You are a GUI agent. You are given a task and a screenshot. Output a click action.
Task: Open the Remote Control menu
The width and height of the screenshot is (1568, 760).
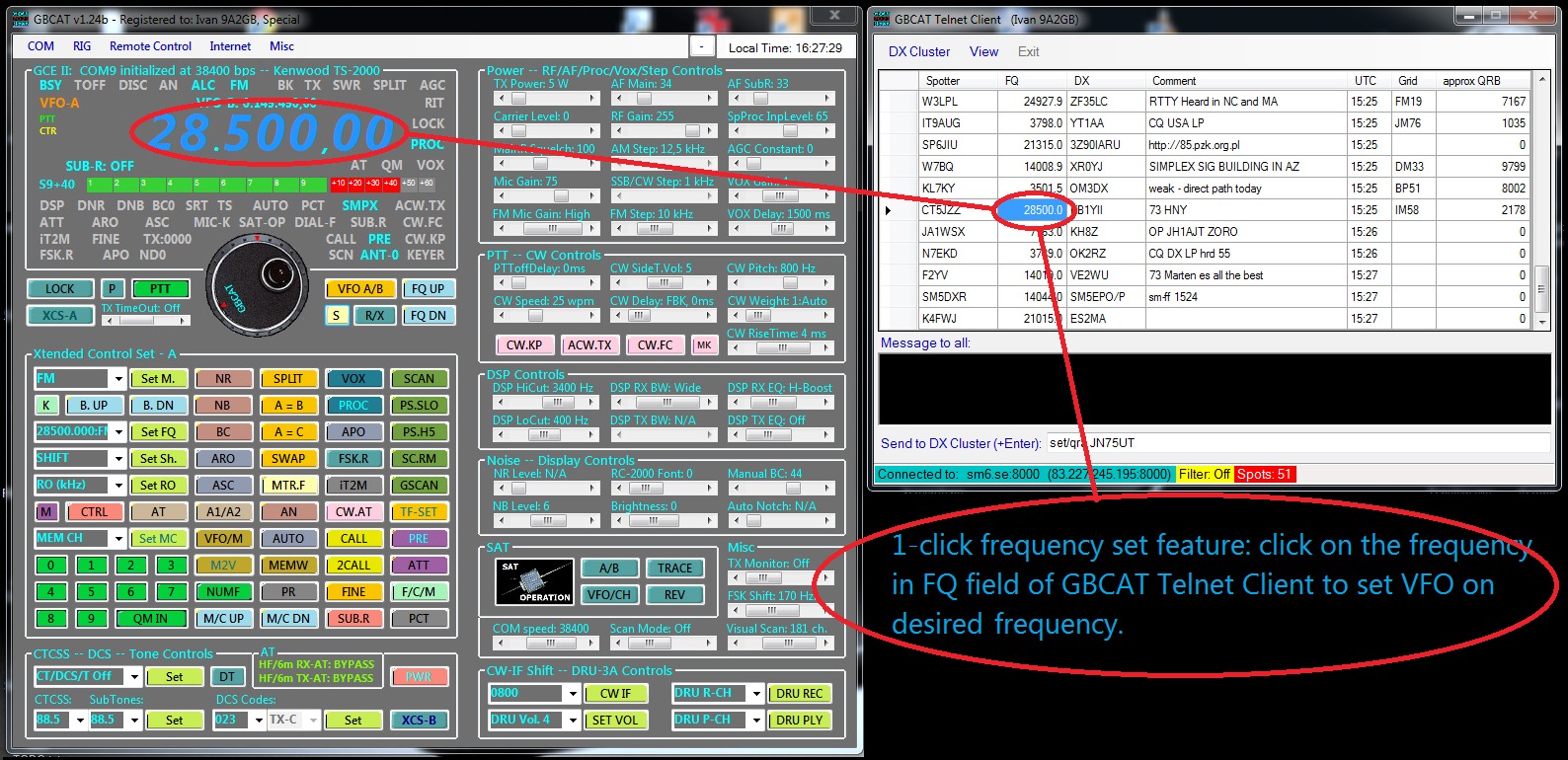pyautogui.click(x=150, y=46)
